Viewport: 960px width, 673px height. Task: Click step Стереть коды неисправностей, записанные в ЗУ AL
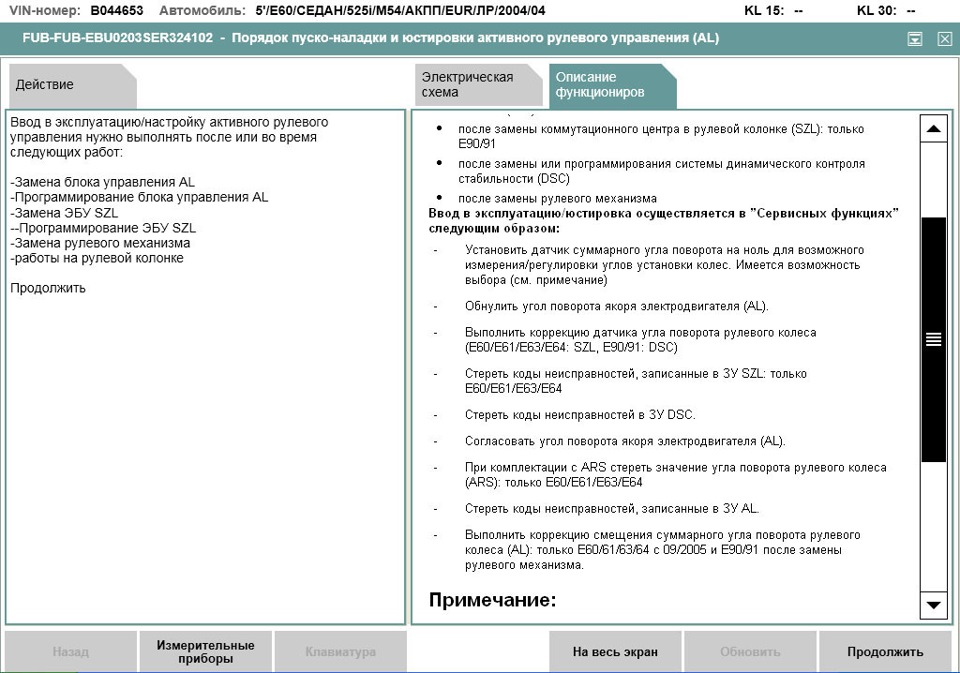[612, 508]
